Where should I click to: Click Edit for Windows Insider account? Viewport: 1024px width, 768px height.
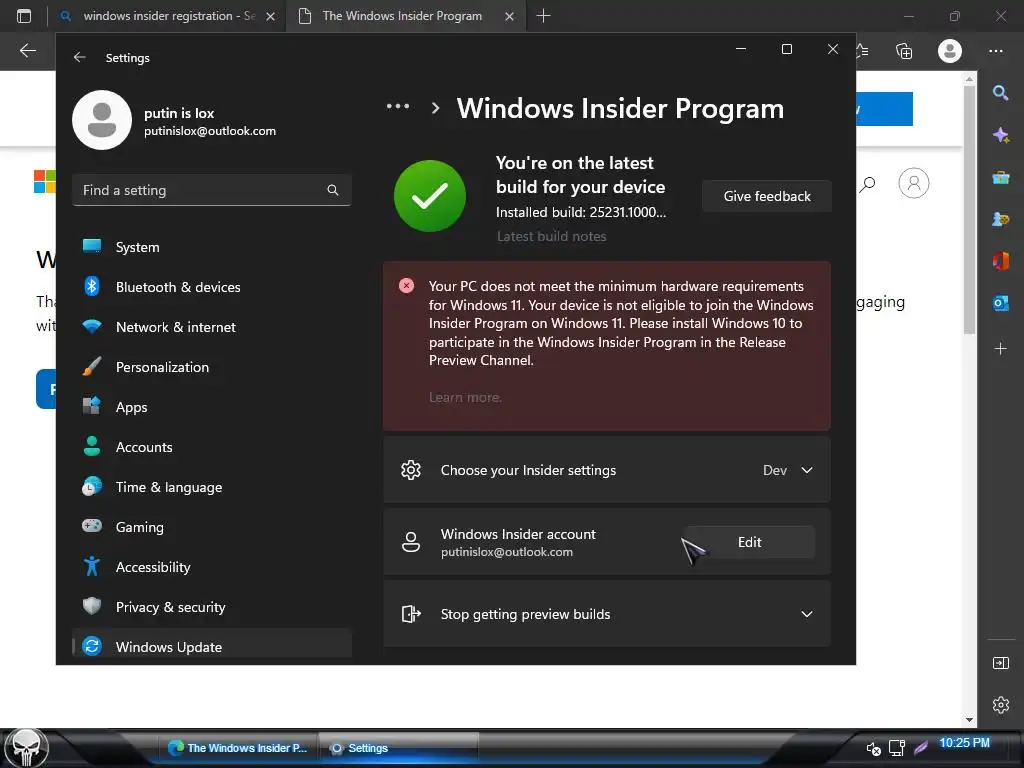click(749, 542)
